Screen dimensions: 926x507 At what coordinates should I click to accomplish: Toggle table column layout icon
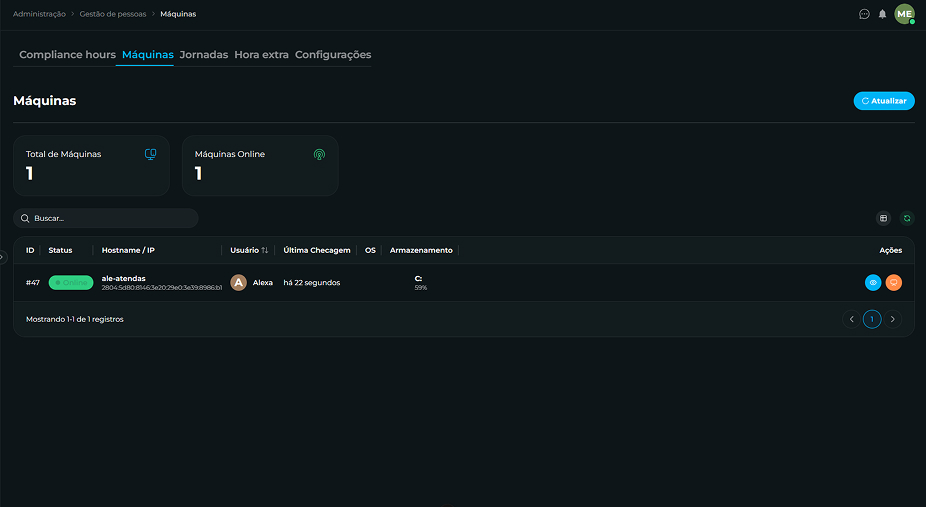(x=883, y=218)
